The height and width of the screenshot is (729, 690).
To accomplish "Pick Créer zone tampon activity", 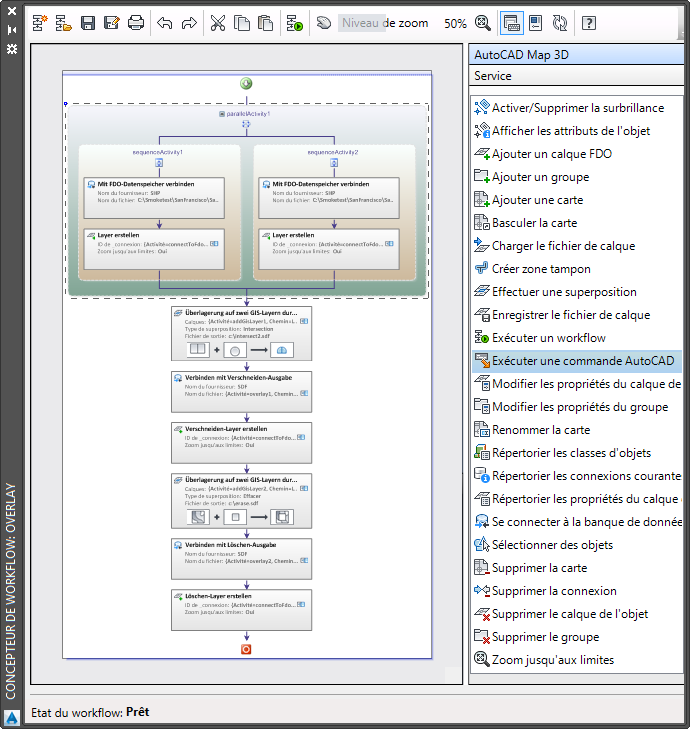I will pos(577,269).
